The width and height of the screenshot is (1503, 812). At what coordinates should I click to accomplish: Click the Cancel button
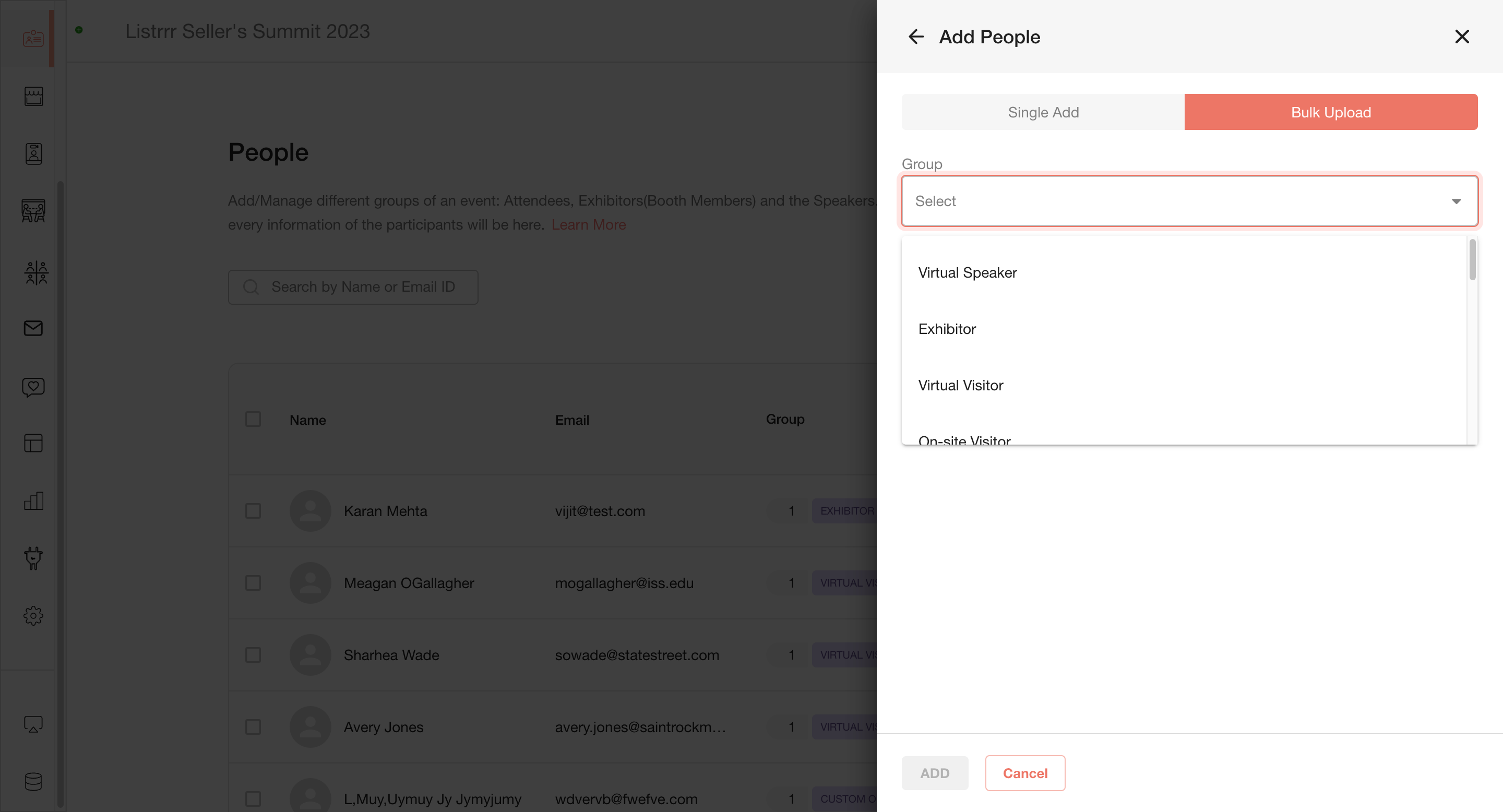[1025, 773]
